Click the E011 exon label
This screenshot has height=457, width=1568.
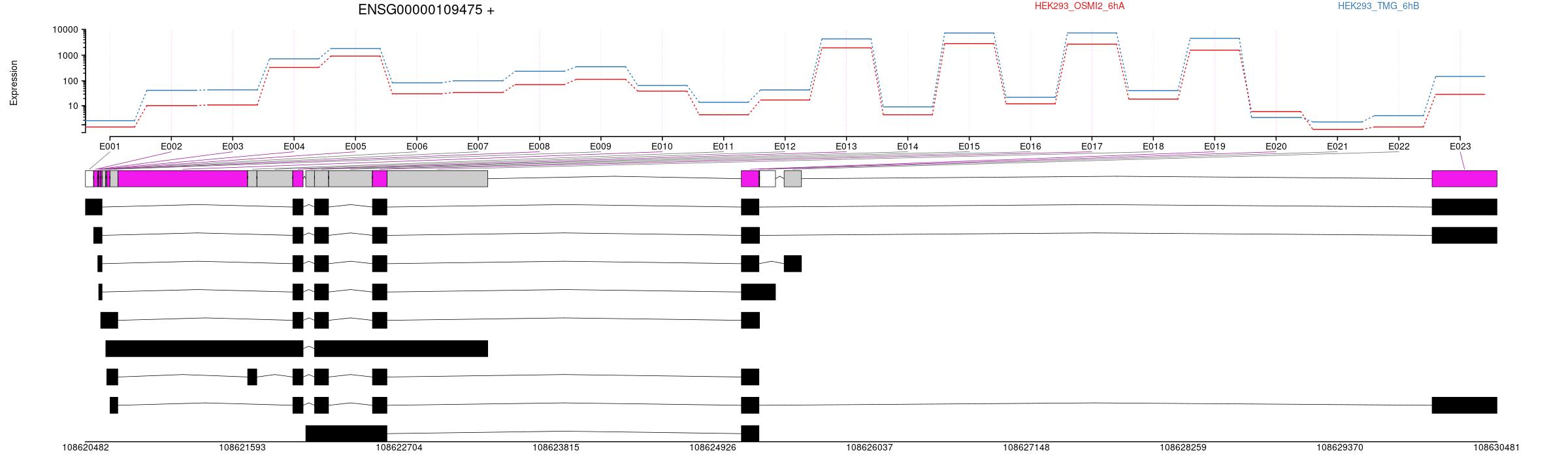click(x=723, y=146)
